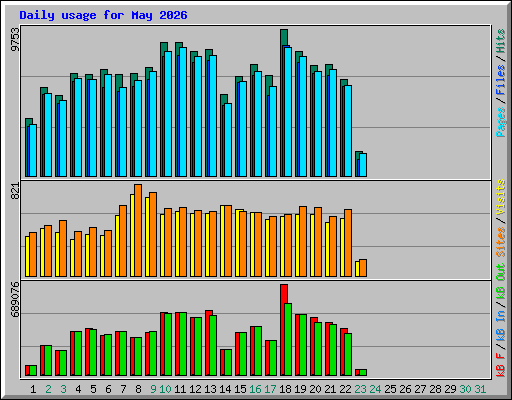Viewport: 512px width, 400px height.
Task: Click day 17 on the x-axis
Action: [x=270, y=389]
